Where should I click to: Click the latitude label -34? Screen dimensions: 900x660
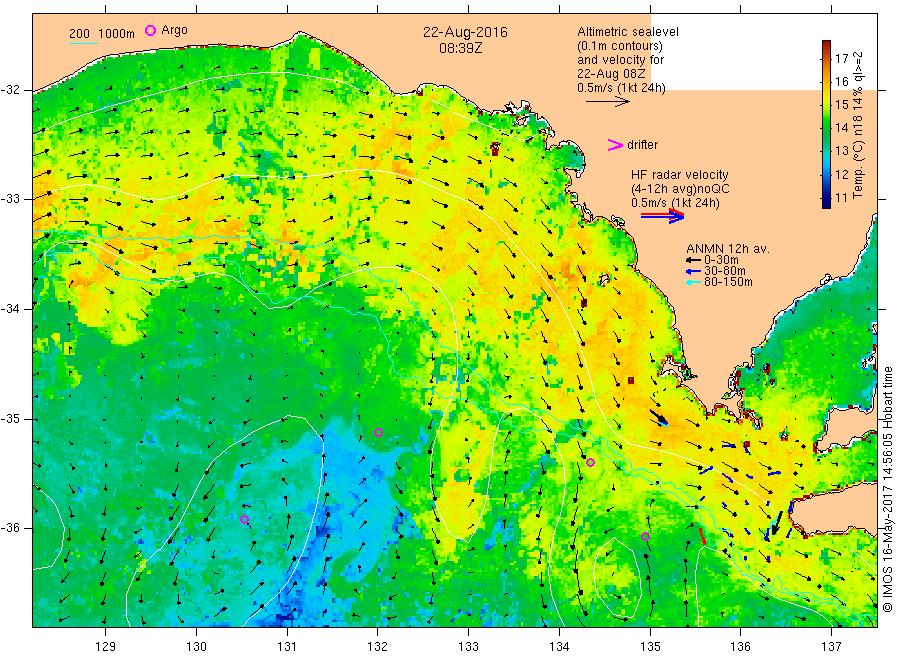(x=10, y=309)
